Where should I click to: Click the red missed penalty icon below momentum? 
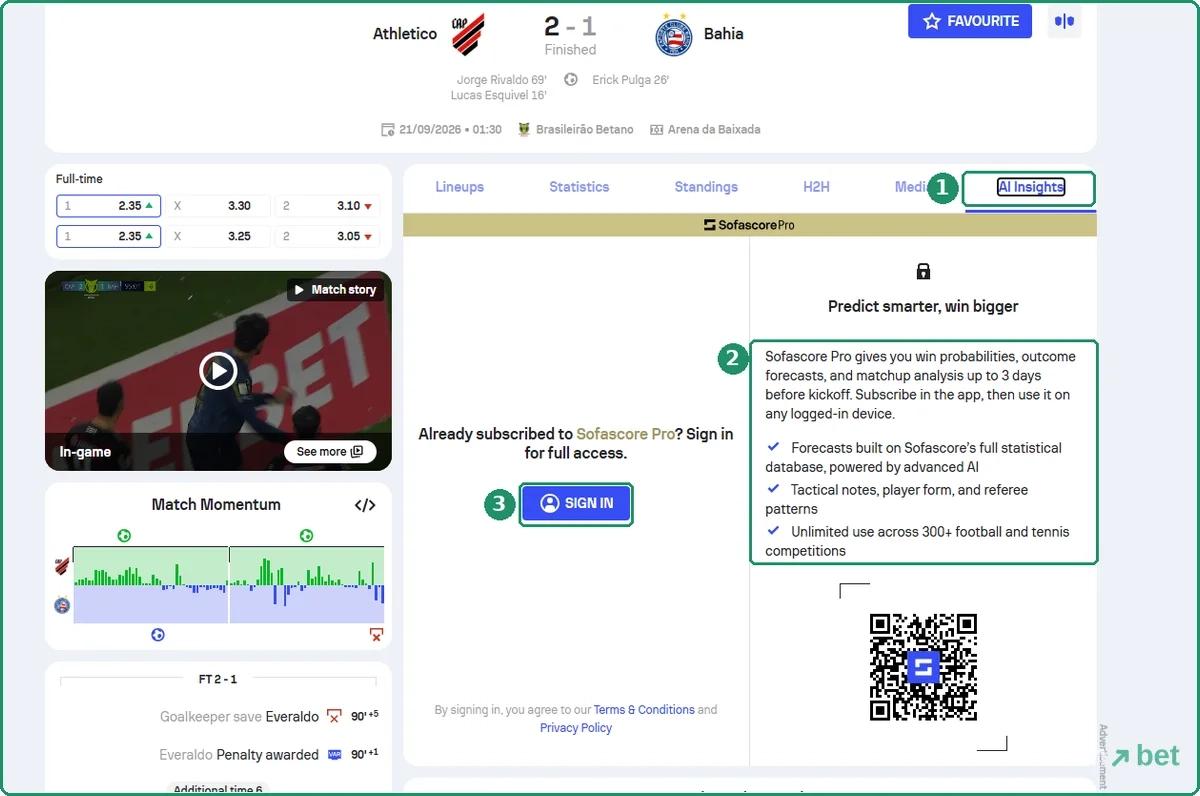[376, 634]
